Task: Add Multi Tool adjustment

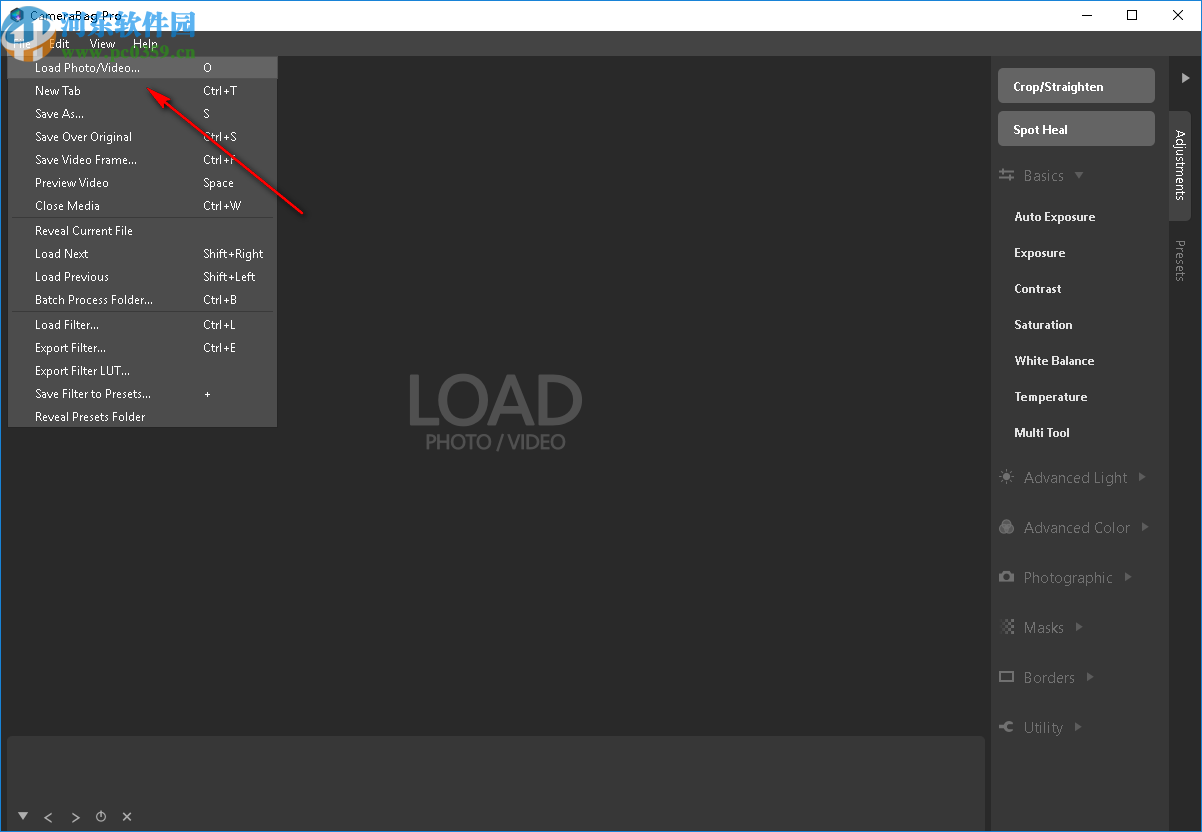Action: click(1042, 433)
